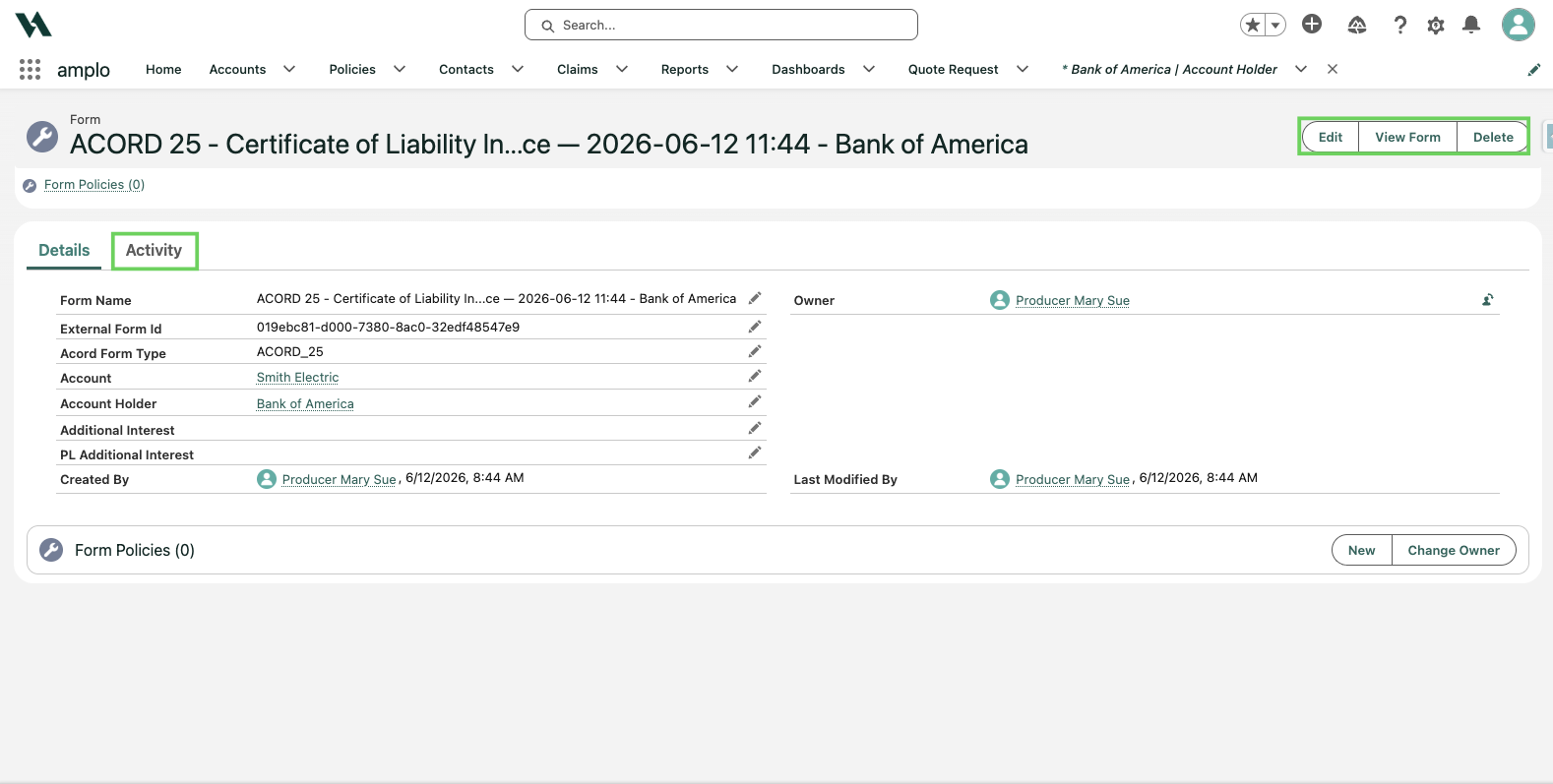The height and width of the screenshot is (784, 1553).
Task: Edit the Acord Form Type pencil
Action: point(755,351)
